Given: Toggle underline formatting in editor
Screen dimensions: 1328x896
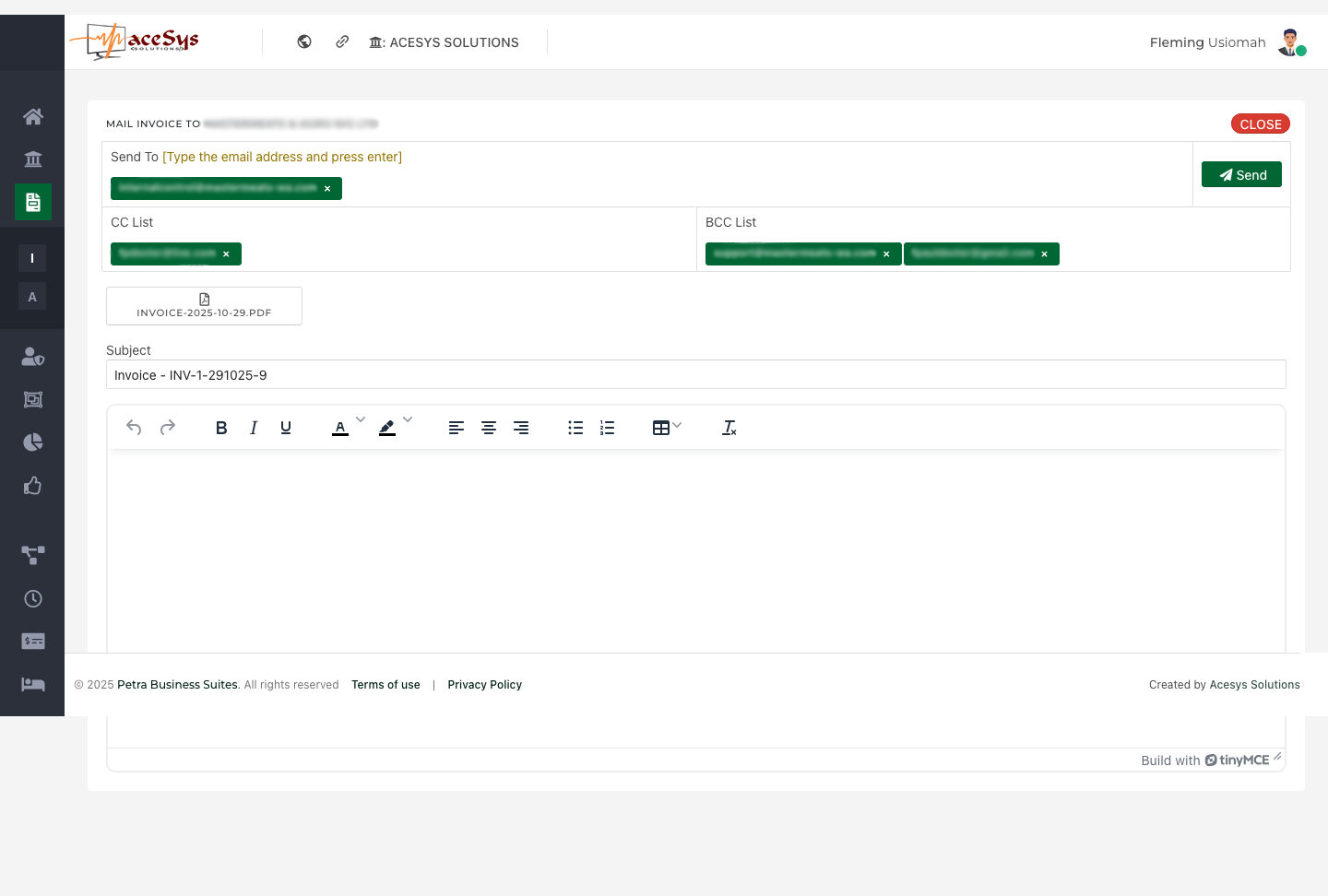Looking at the screenshot, I should click(286, 428).
